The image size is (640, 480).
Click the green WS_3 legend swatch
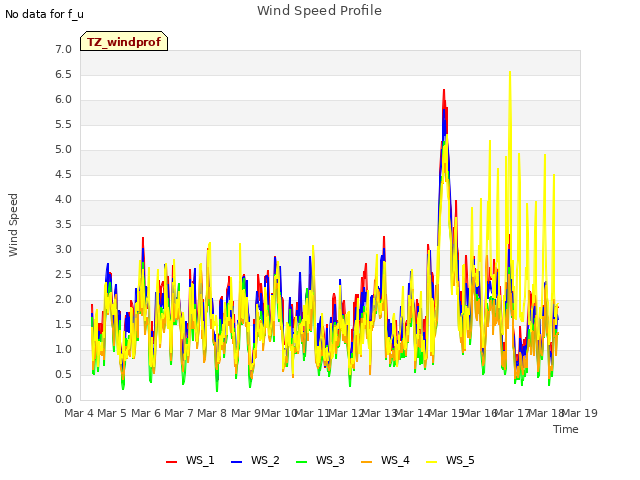[302, 461]
